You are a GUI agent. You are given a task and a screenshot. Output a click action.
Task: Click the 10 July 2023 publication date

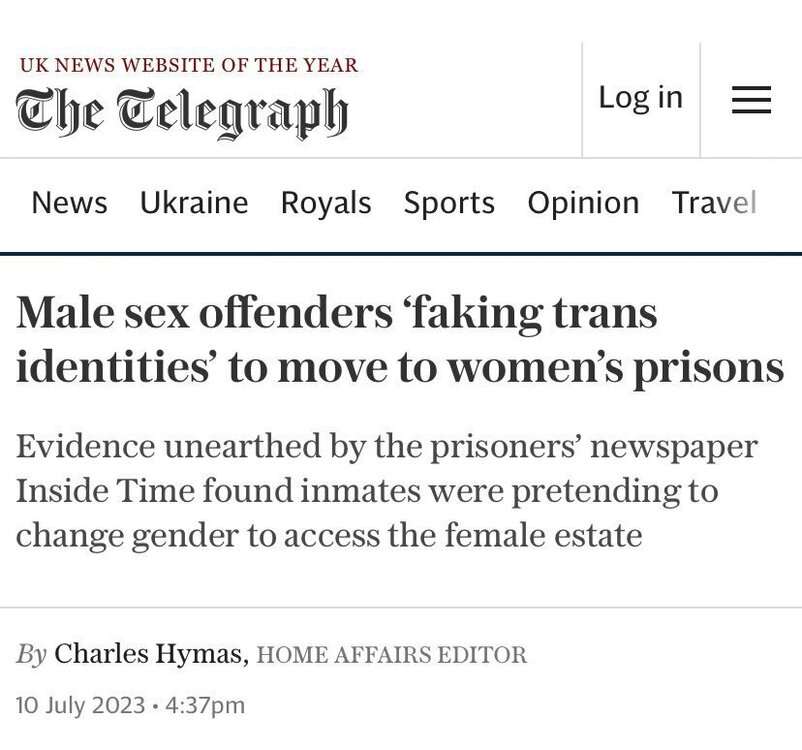[81, 705]
